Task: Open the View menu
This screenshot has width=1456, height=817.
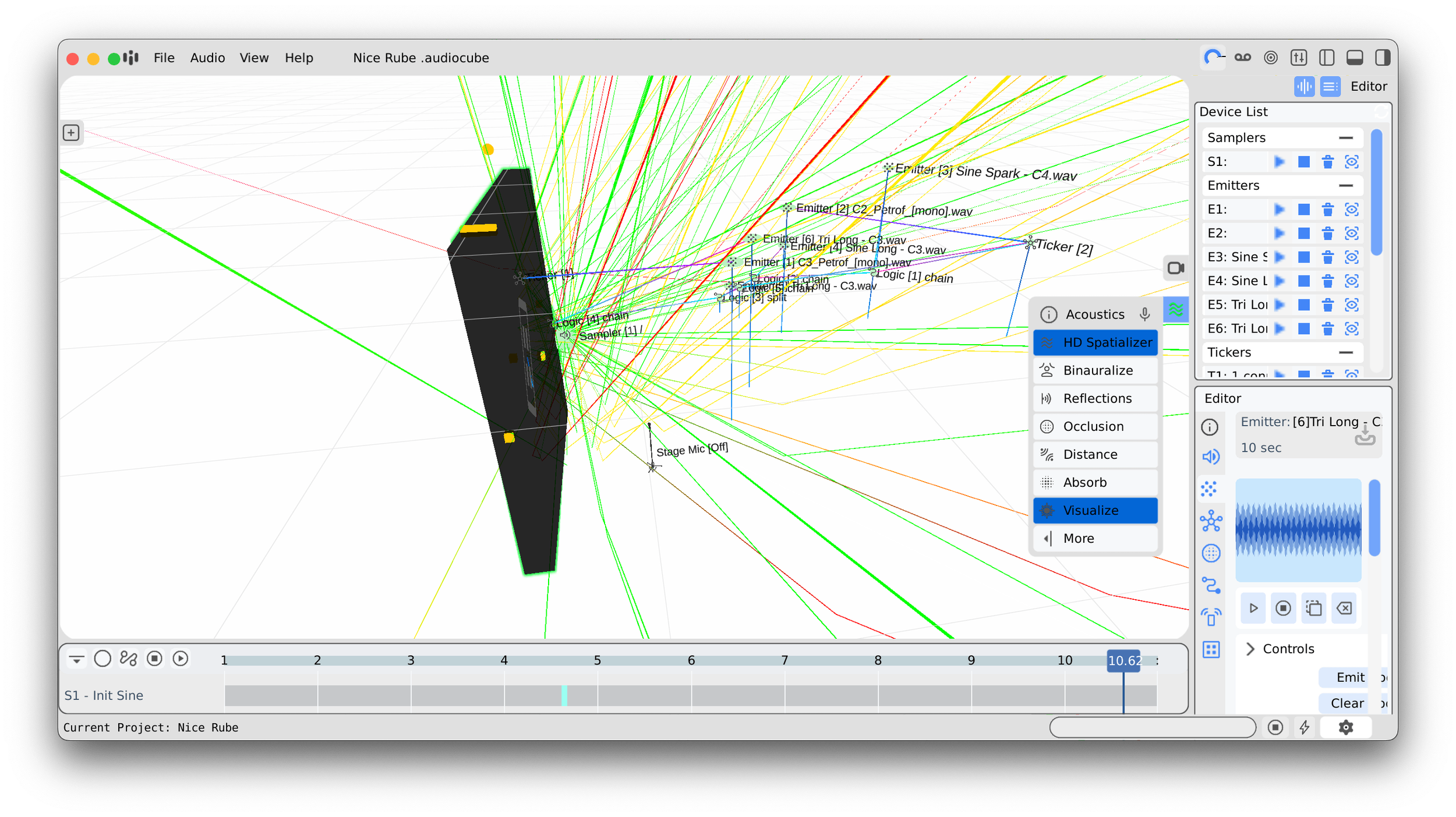Action: (254, 58)
